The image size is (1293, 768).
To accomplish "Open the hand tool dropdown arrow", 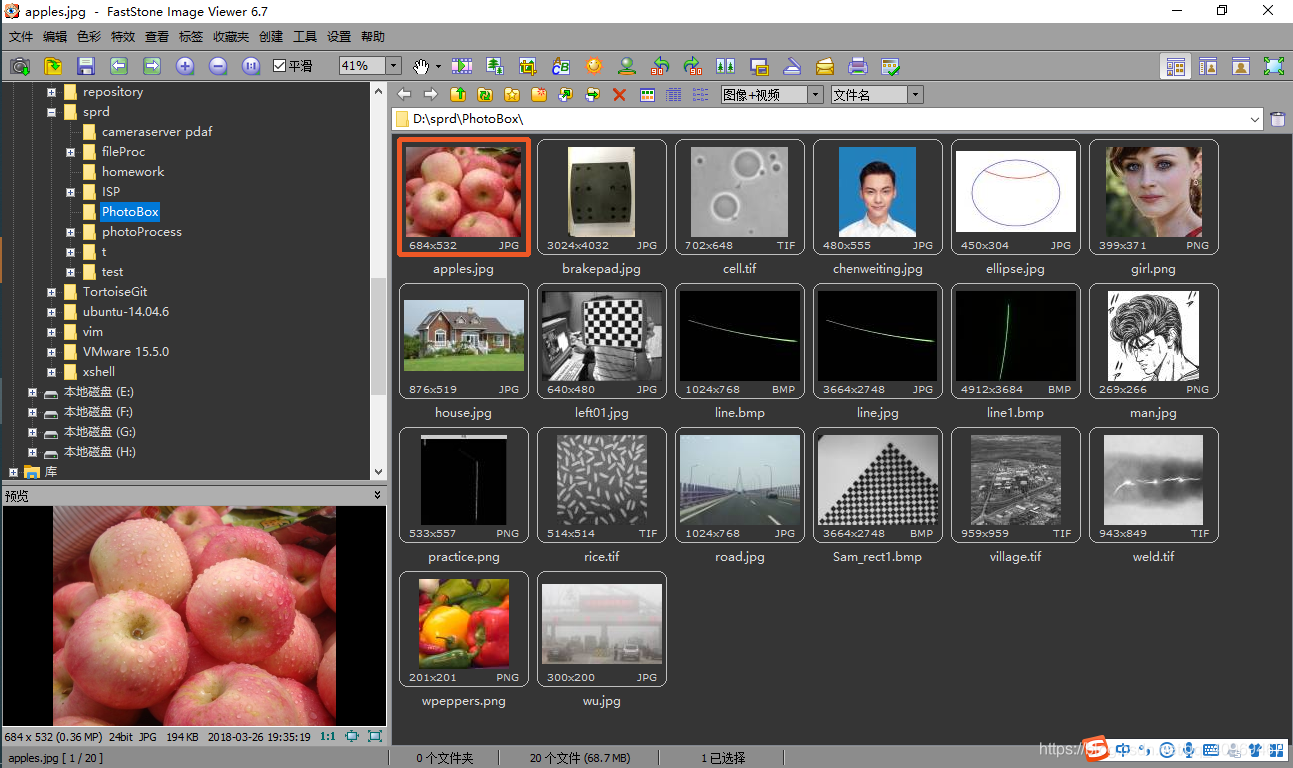I will point(438,66).
